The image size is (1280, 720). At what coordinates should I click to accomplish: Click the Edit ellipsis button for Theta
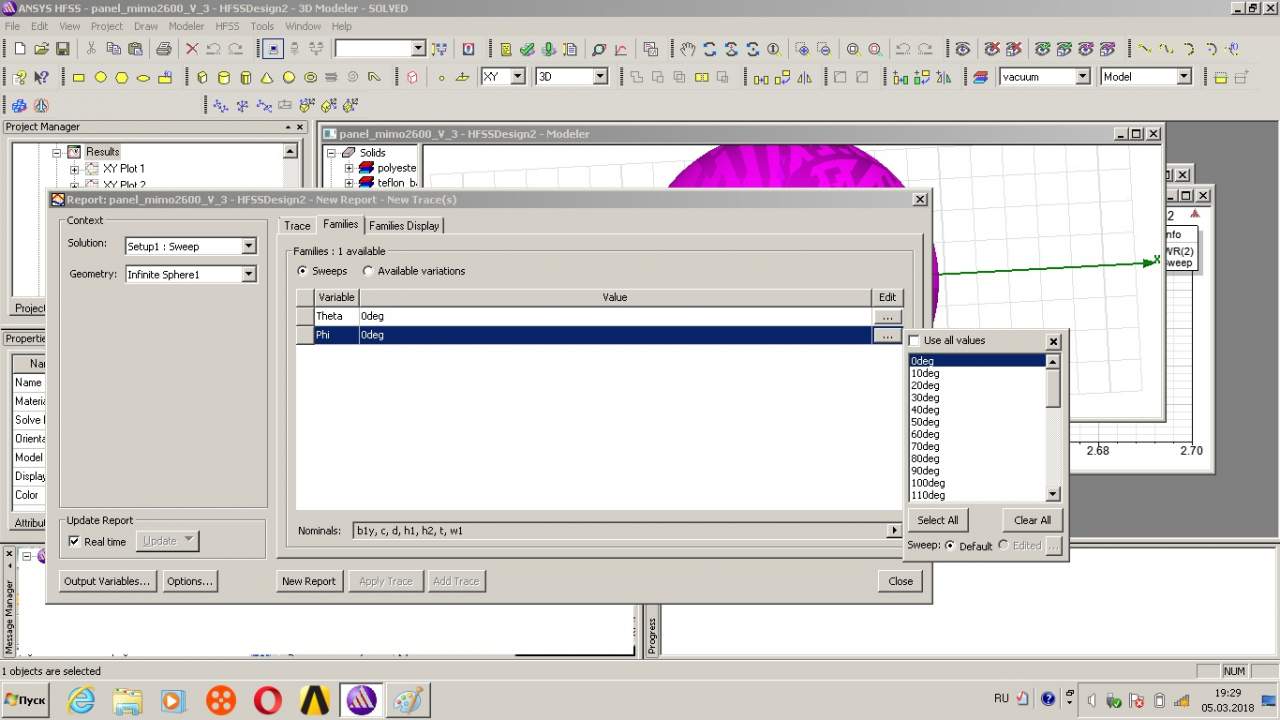click(x=887, y=316)
